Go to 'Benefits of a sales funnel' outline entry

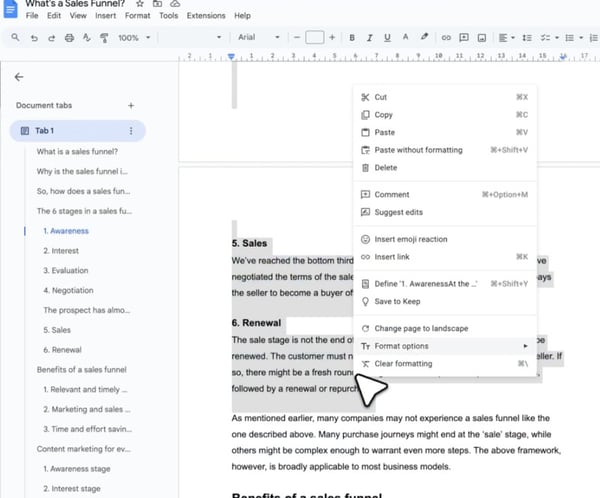(81, 370)
